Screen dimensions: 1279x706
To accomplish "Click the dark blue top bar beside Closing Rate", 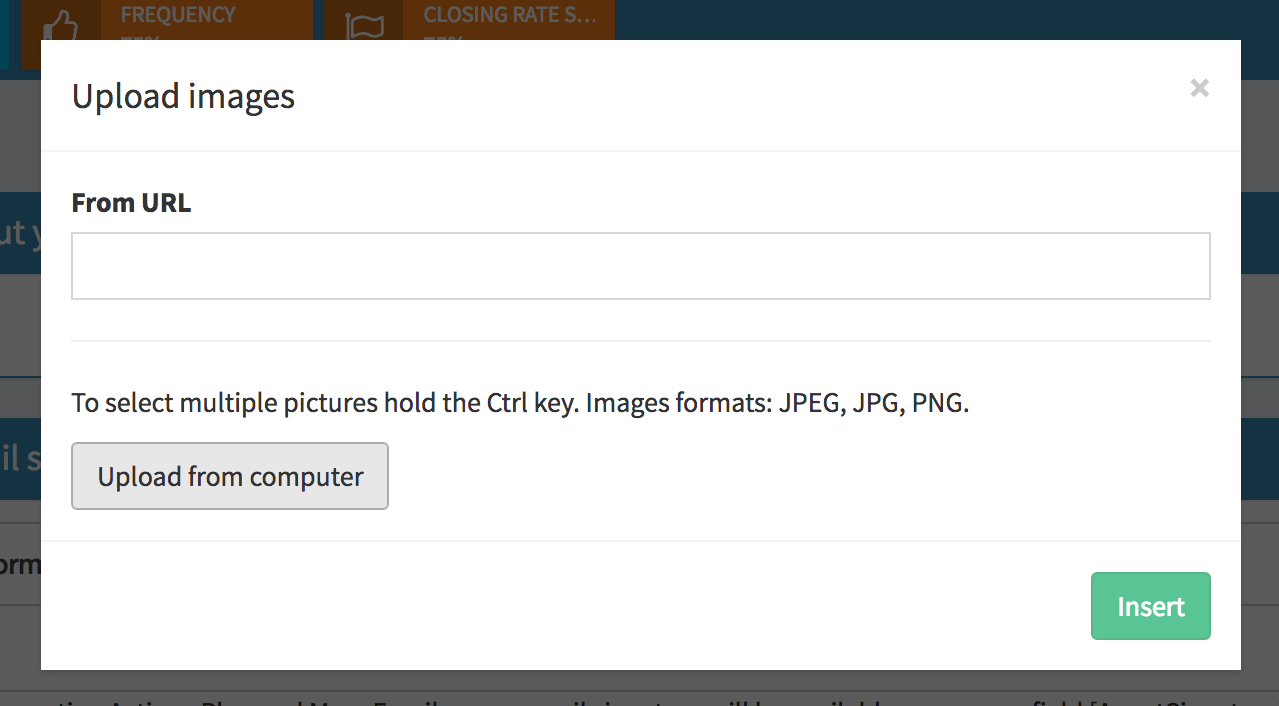I will tap(900, 18).
